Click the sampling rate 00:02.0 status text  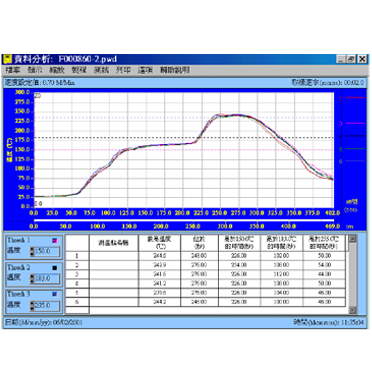coord(353,83)
